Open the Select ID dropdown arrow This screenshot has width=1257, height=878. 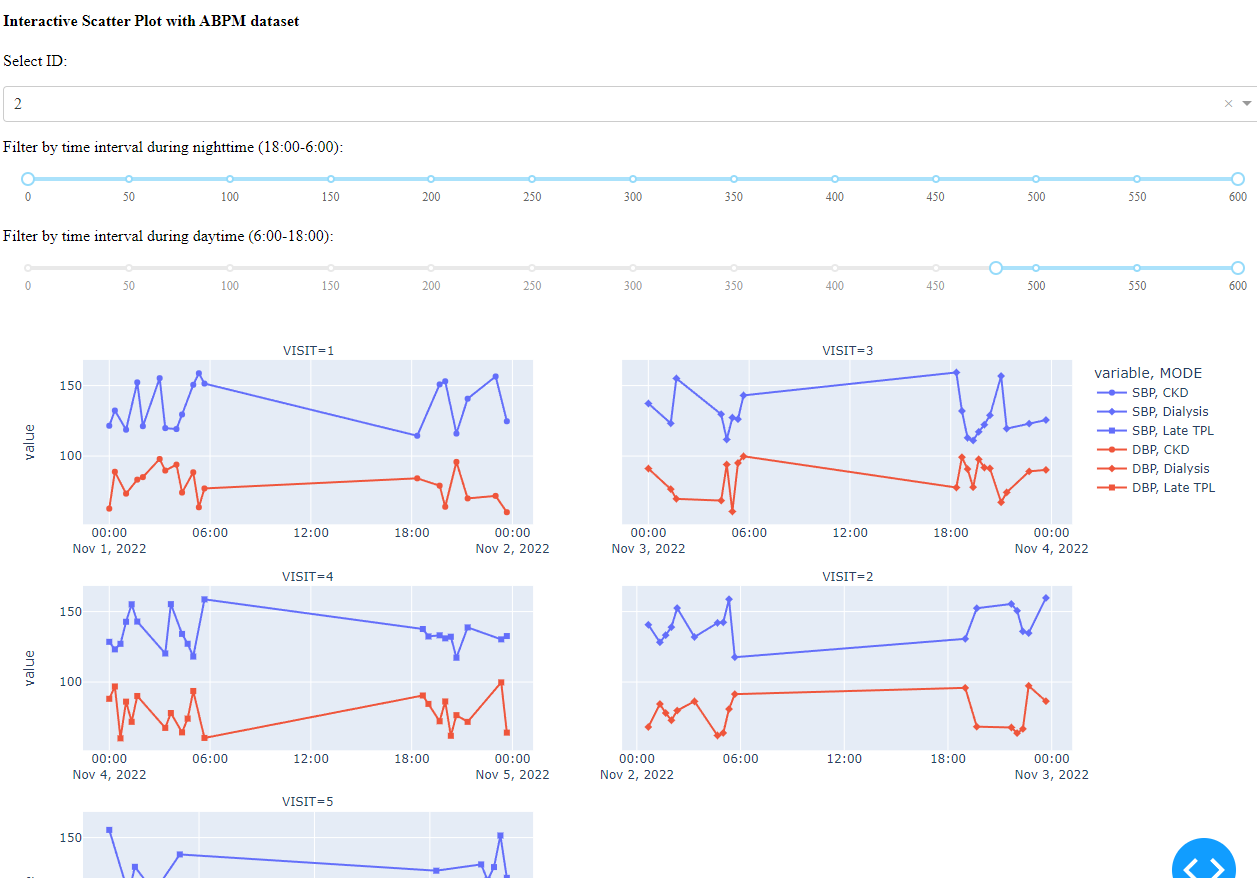click(x=1247, y=104)
